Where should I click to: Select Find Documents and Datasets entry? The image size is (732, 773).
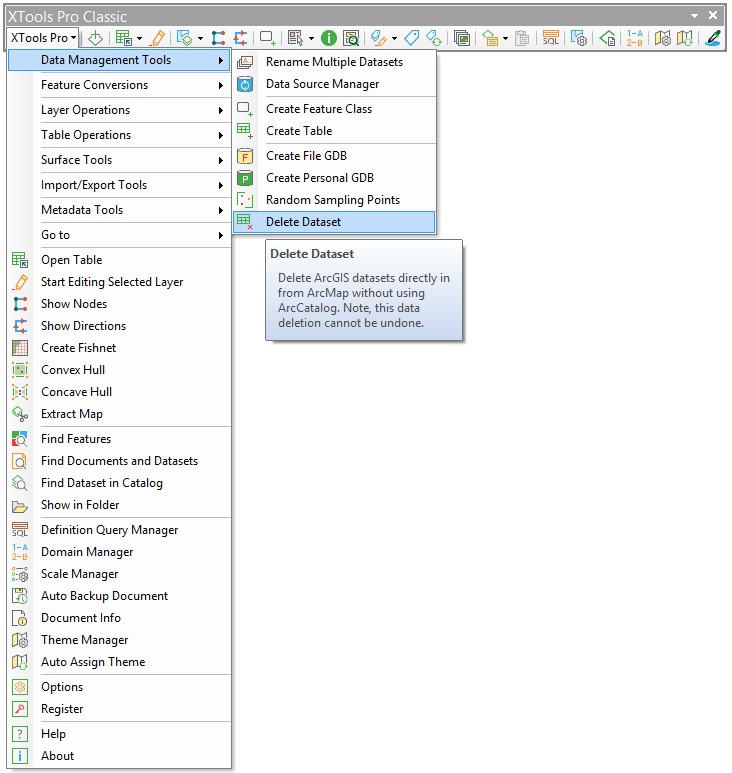119,461
